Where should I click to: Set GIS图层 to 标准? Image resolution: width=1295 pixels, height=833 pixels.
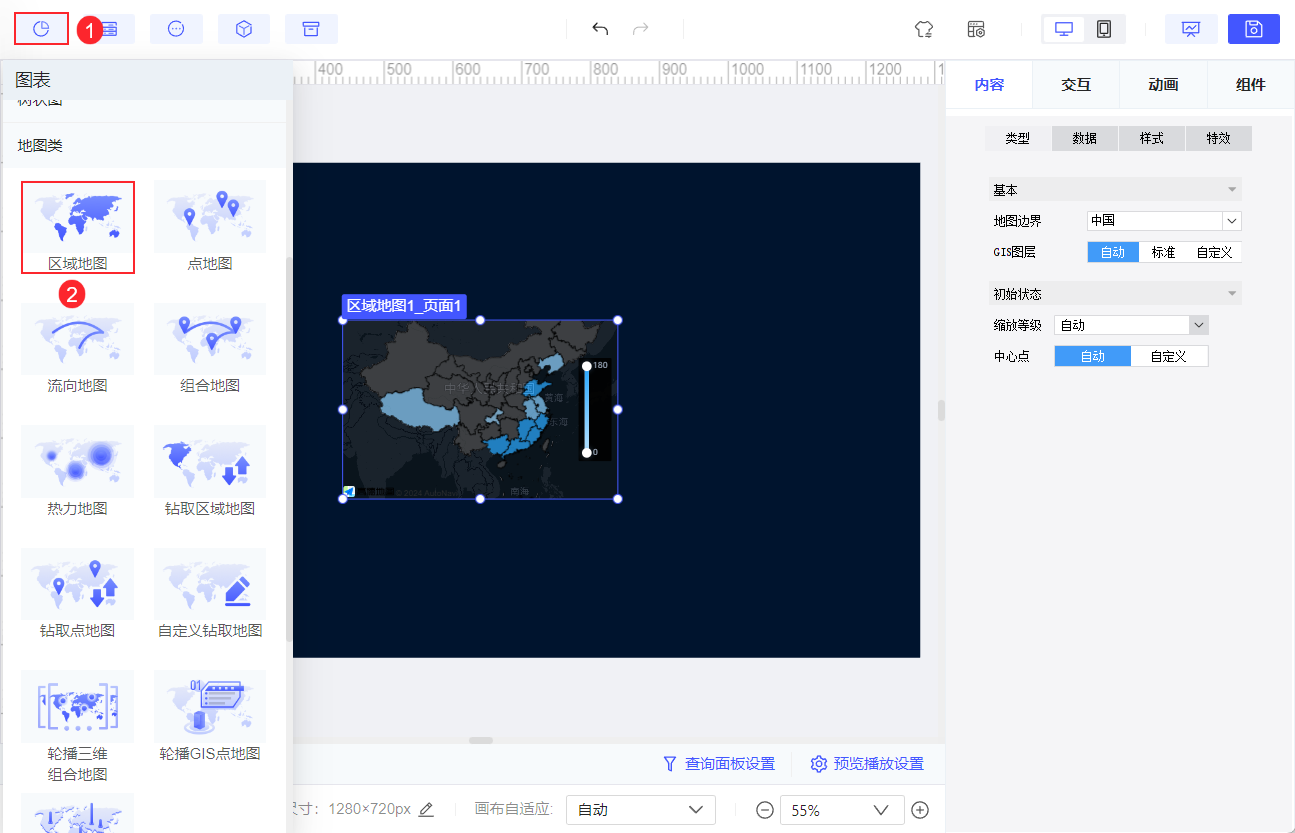click(1163, 252)
